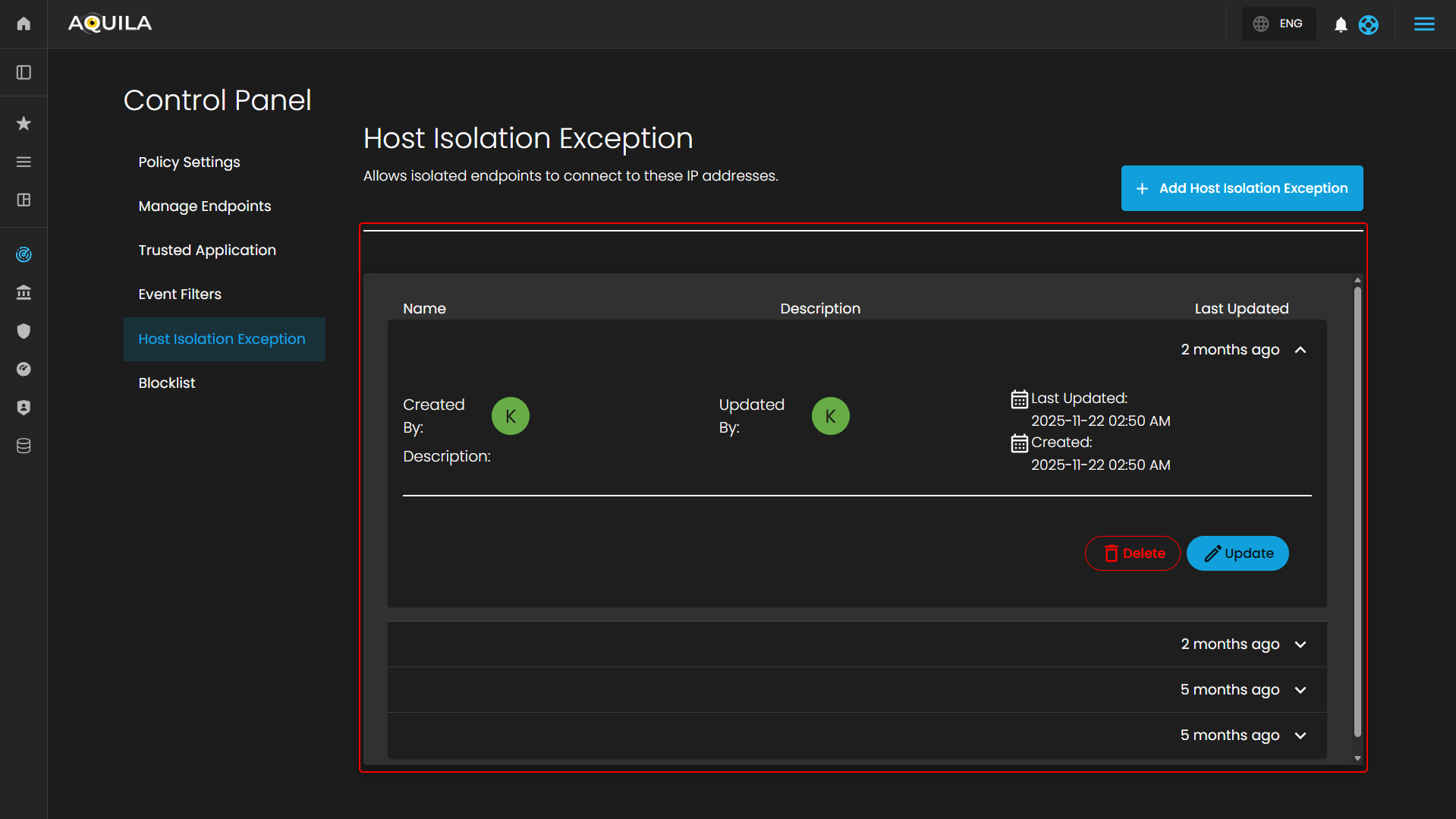Image resolution: width=1456 pixels, height=819 pixels.
Task: Click the home icon in sidebar
Action: [24, 24]
